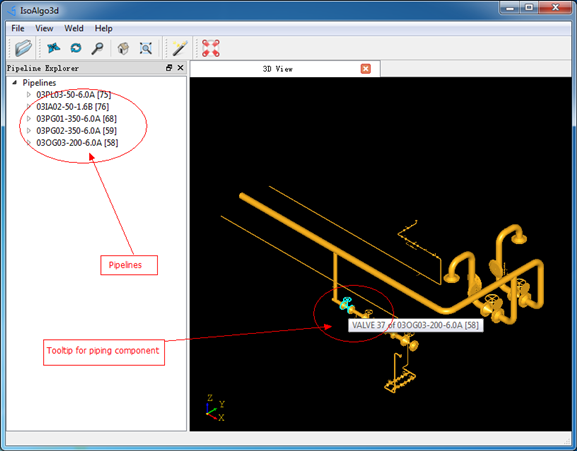Choose the magnifier zoom tool icon
Screen dimensions: 577x451
coord(98,48)
